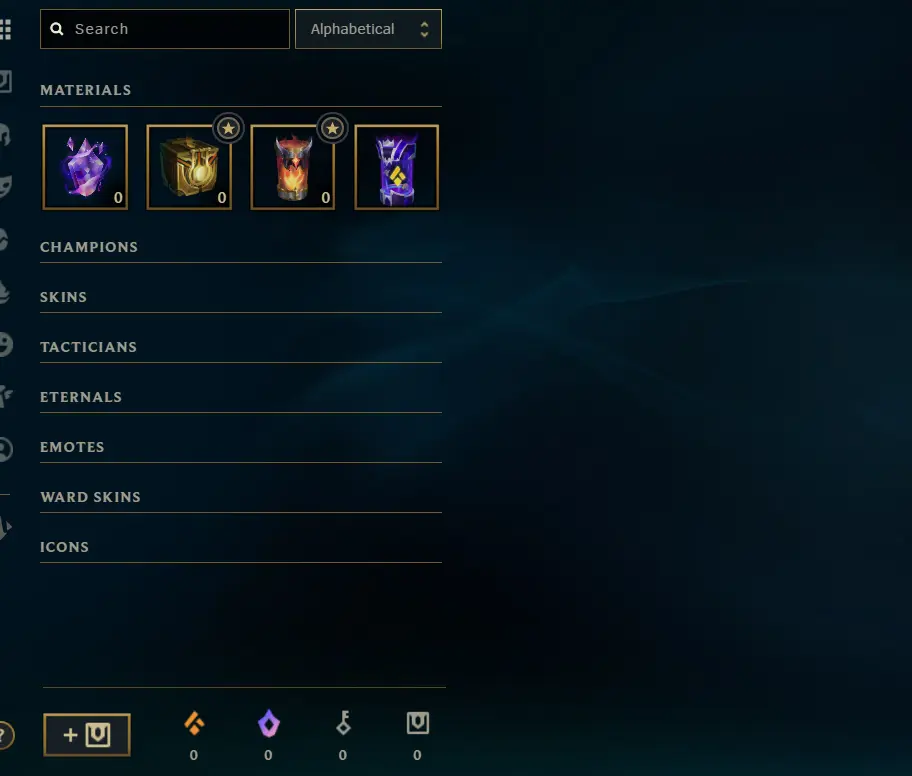Viewport: 912px width, 776px height.
Task: Expand the Skins section
Action: point(241,297)
